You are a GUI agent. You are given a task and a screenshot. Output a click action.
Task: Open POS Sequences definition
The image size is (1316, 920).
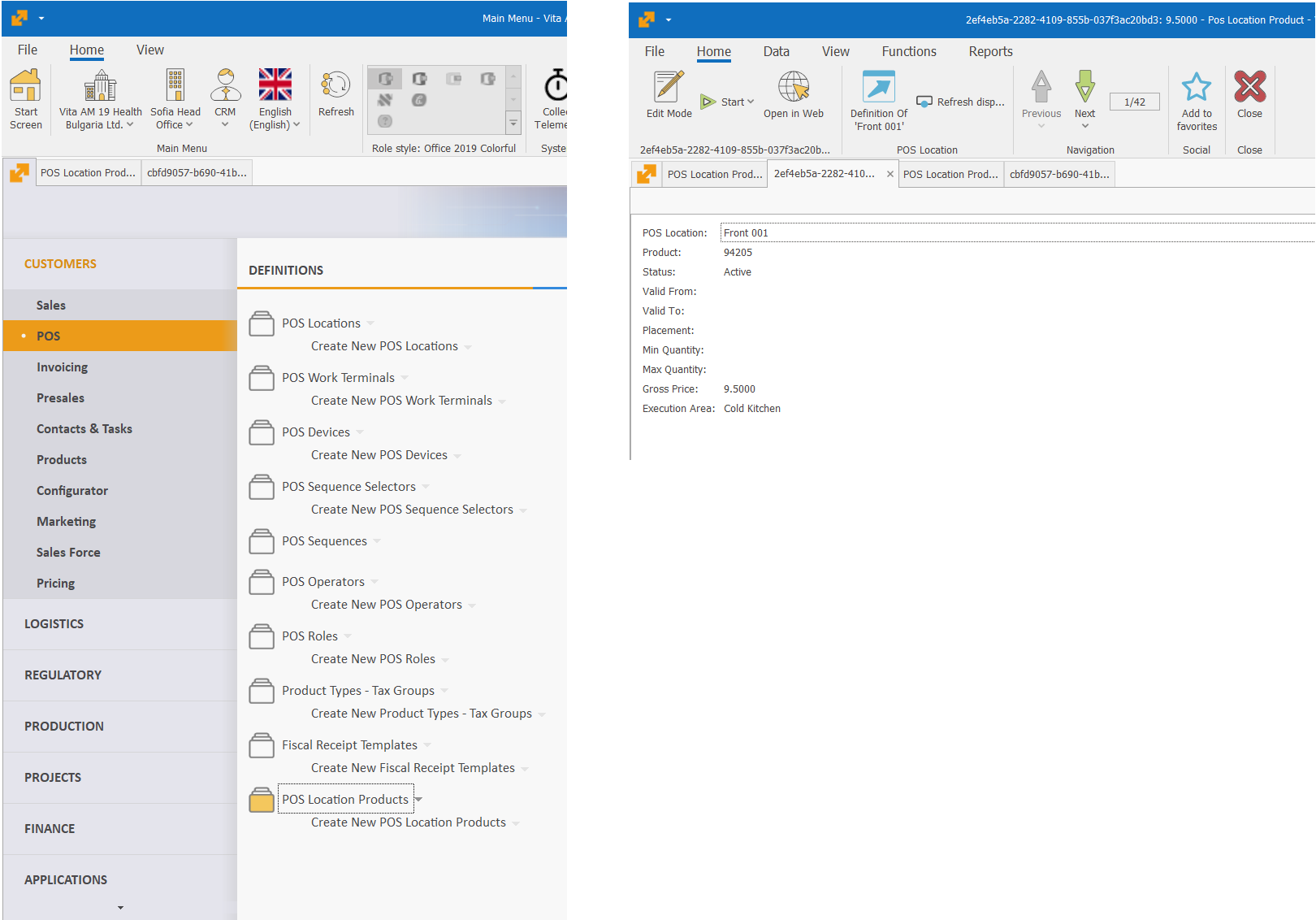(x=324, y=541)
